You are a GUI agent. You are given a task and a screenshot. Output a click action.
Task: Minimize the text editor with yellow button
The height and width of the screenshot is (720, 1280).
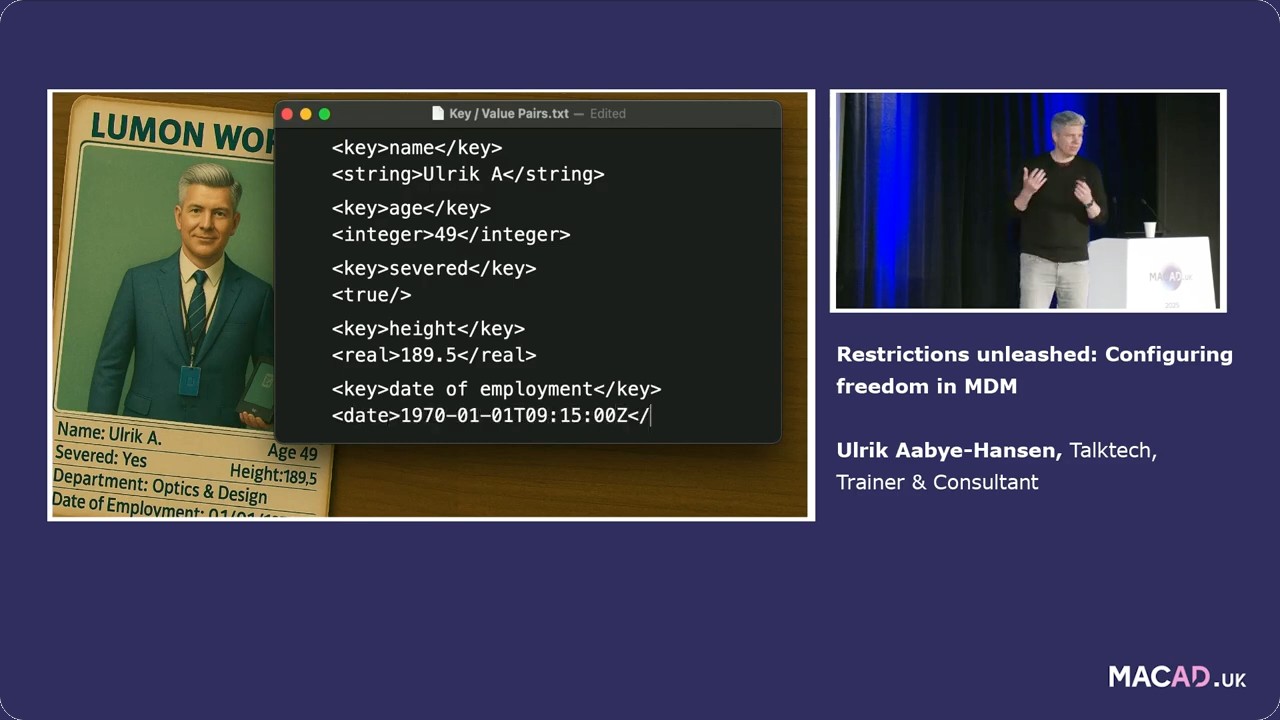click(x=306, y=114)
